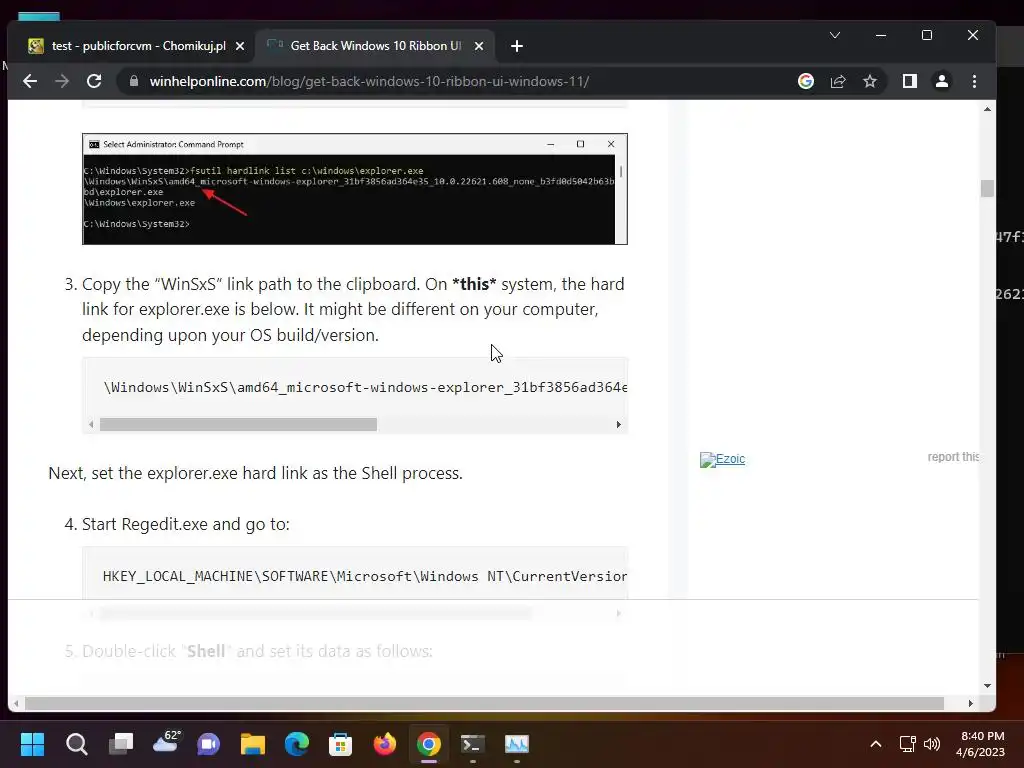
Task: Click the page scroll left arrow
Action: pyautogui.click(x=16, y=703)
